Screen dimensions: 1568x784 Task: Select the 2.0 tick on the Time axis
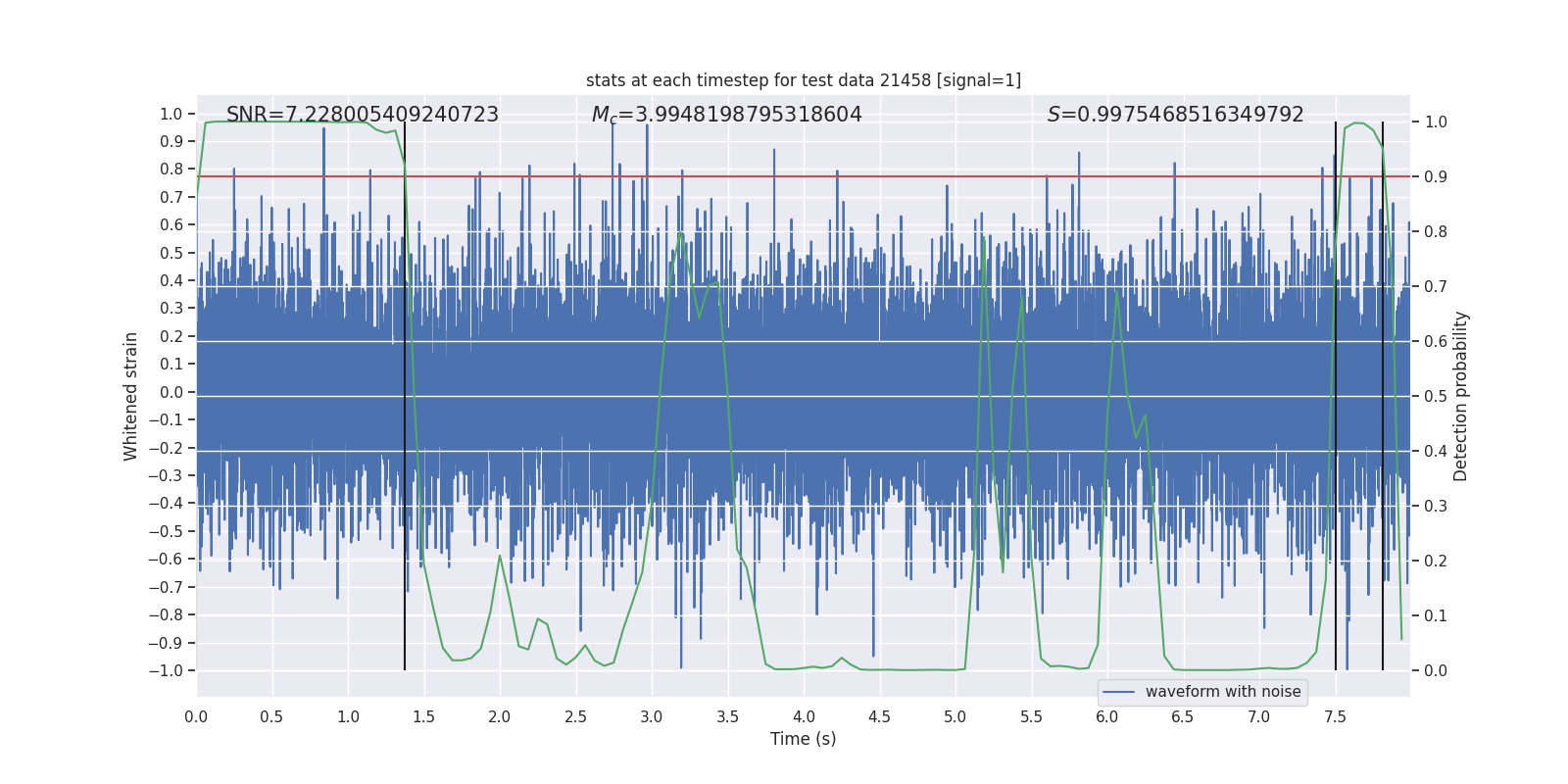pos(500,716)
